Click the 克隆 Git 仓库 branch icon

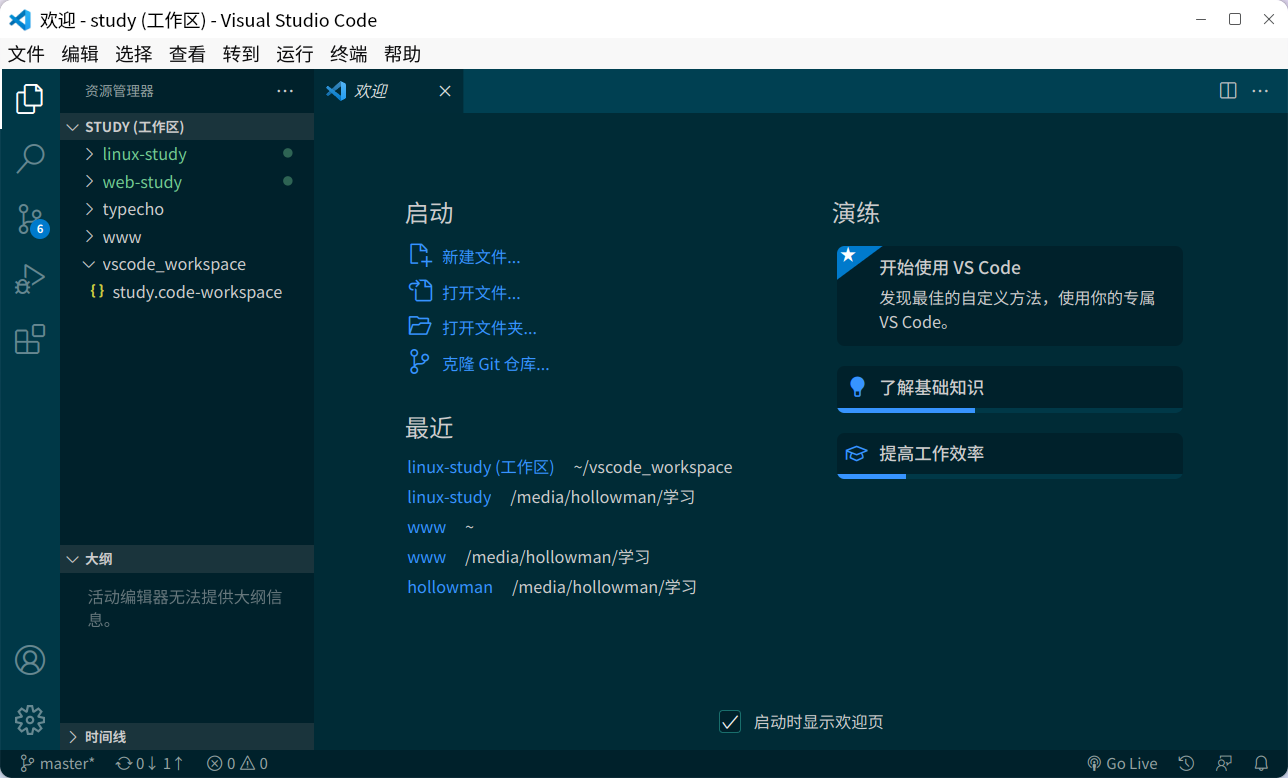pos(419,363)
